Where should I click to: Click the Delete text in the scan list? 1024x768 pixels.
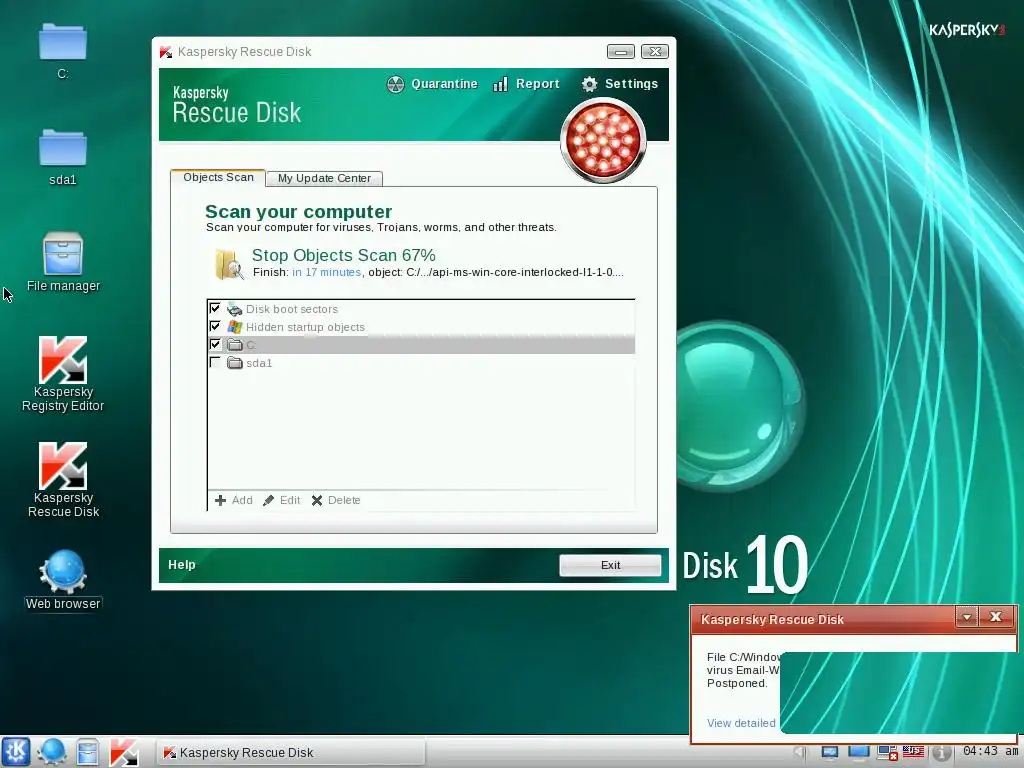[344, 500]
